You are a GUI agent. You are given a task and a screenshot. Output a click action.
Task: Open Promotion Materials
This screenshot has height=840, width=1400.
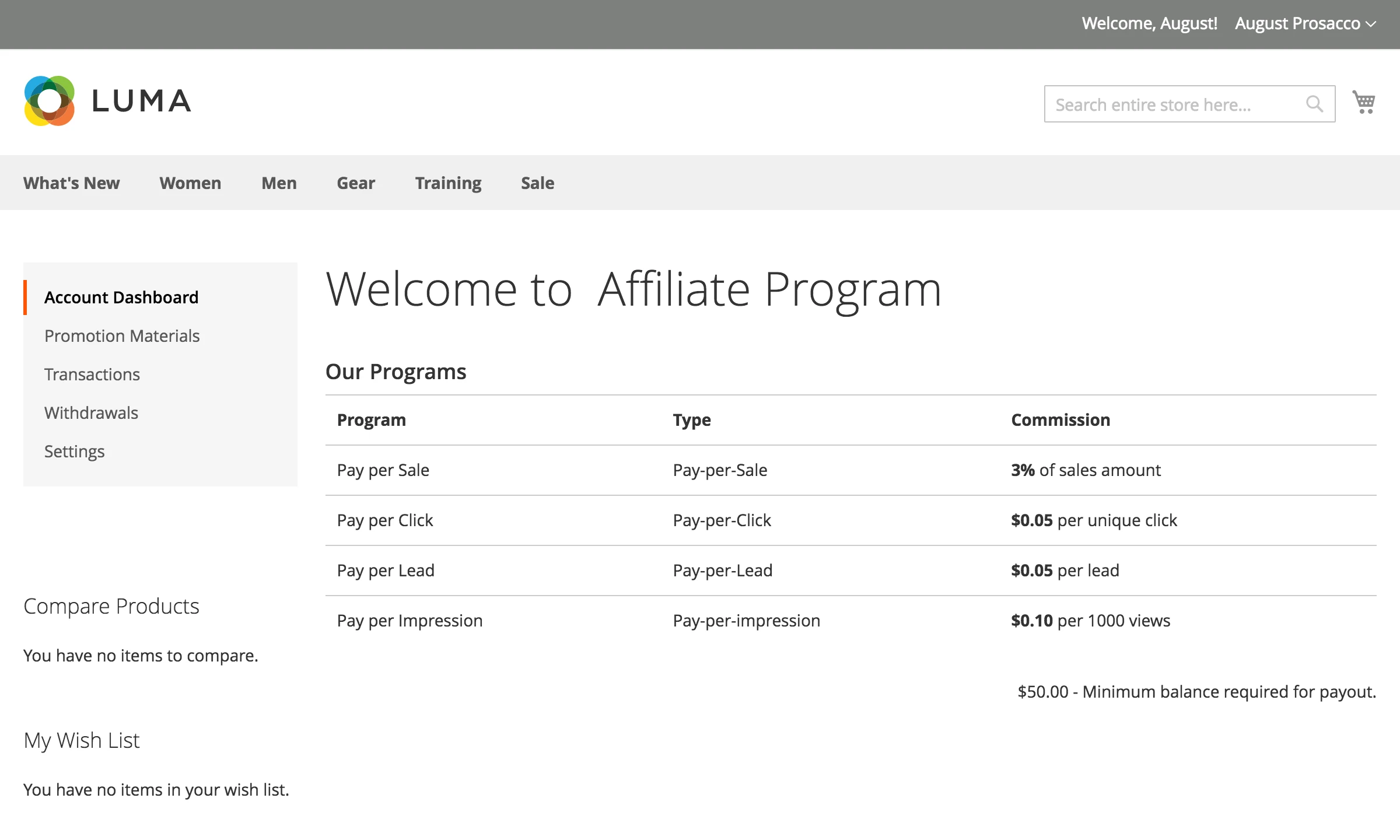tap(122, 335)
